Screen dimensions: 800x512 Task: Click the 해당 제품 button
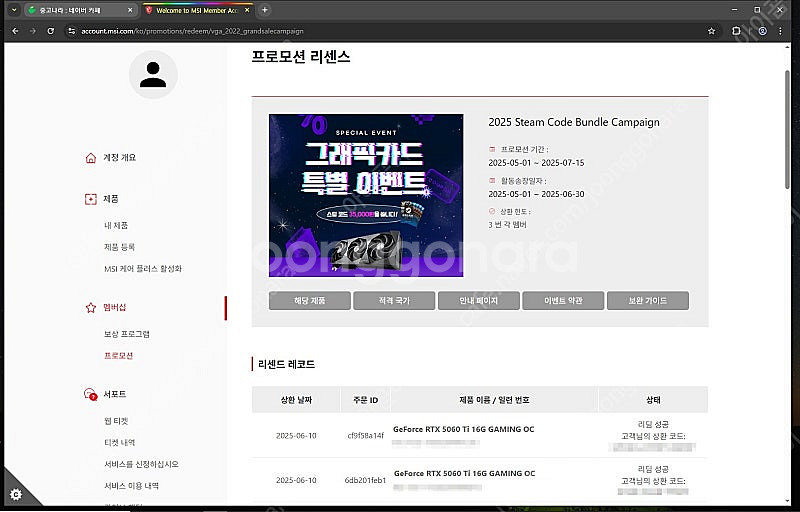pyautogui.click(x=310, y=301)
